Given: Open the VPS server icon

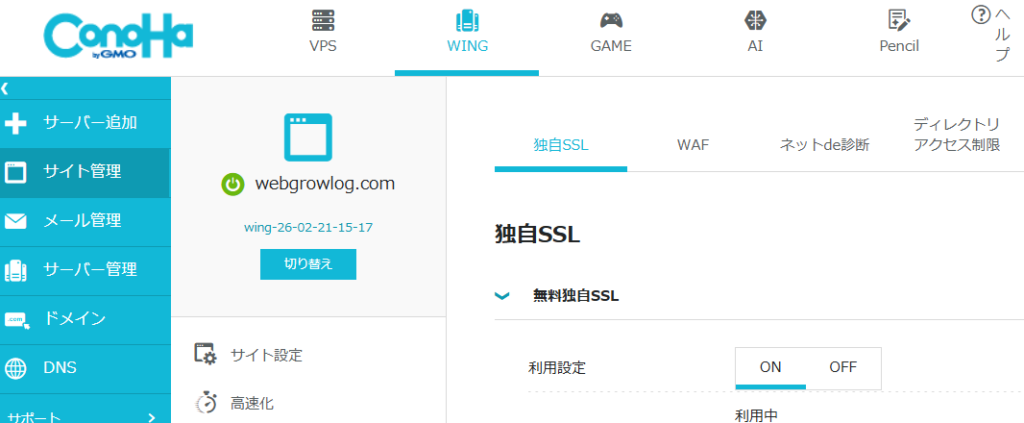Looking at the screenshot, I should 323,21.
